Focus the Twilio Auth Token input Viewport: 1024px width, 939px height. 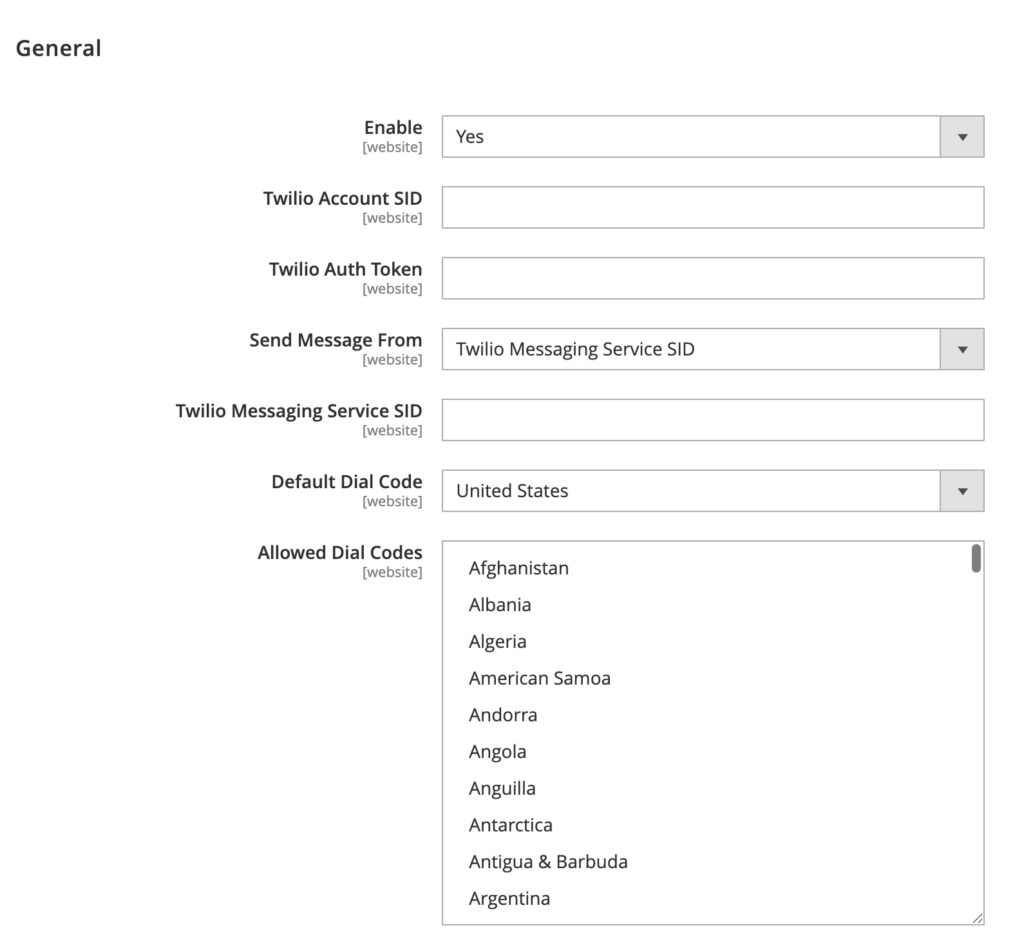click(712, 278)
